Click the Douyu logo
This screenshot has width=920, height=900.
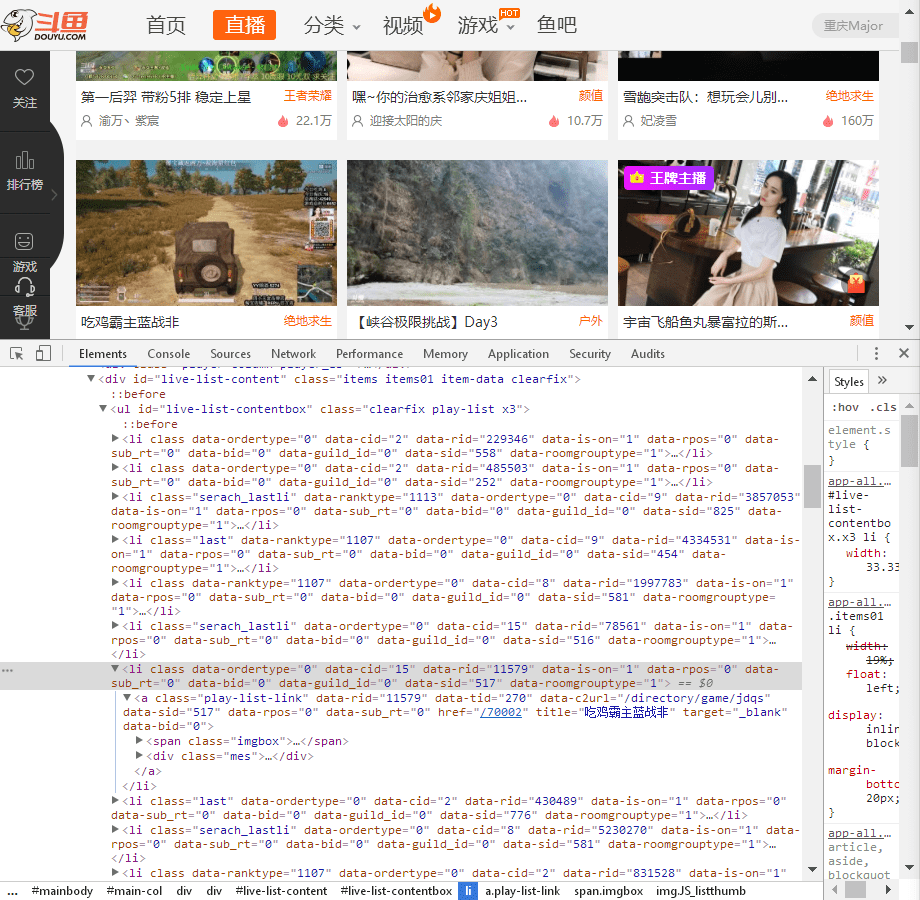click(45, 25)
